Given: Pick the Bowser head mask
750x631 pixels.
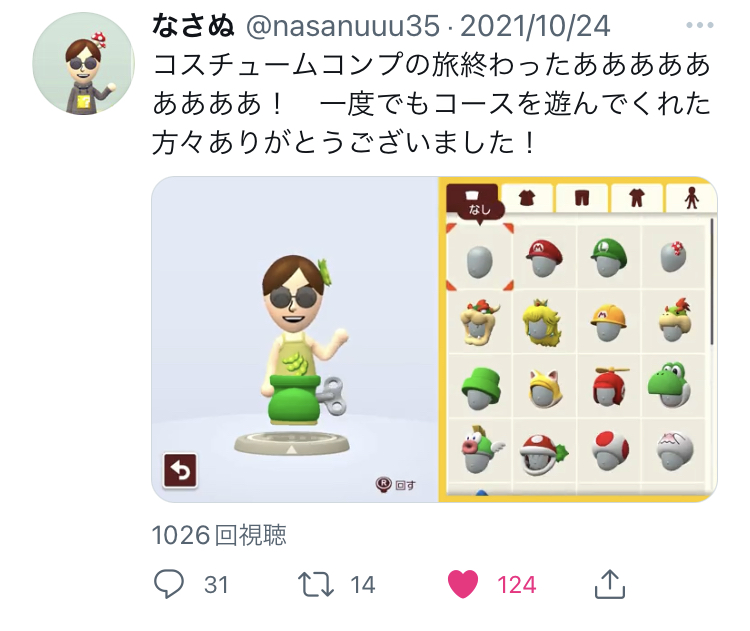Looking at the screenshot, I should [480, 322].
